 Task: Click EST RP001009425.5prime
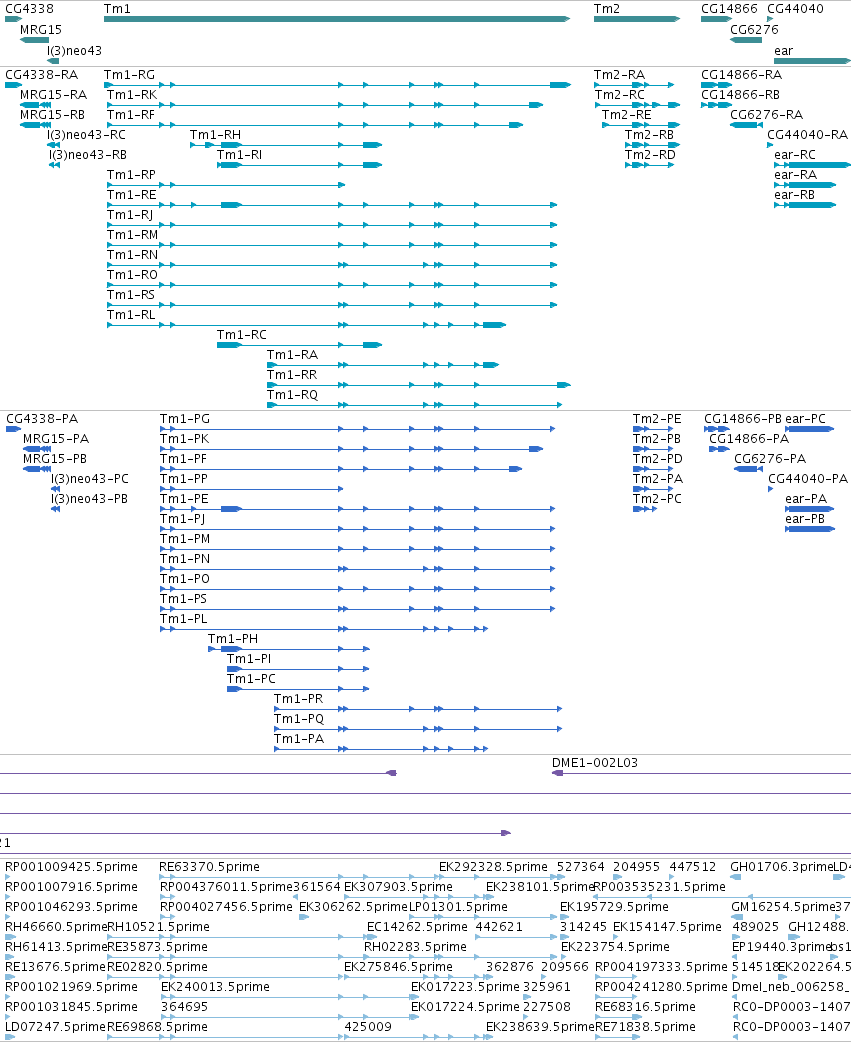point(71,867)
